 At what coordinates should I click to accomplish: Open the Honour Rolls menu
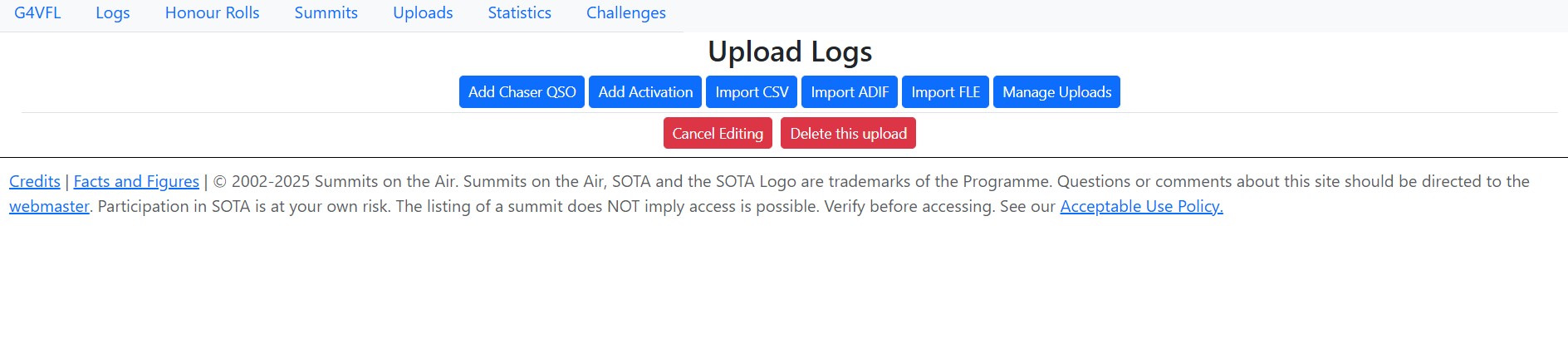pyautogui.click(x=212, y=13)
